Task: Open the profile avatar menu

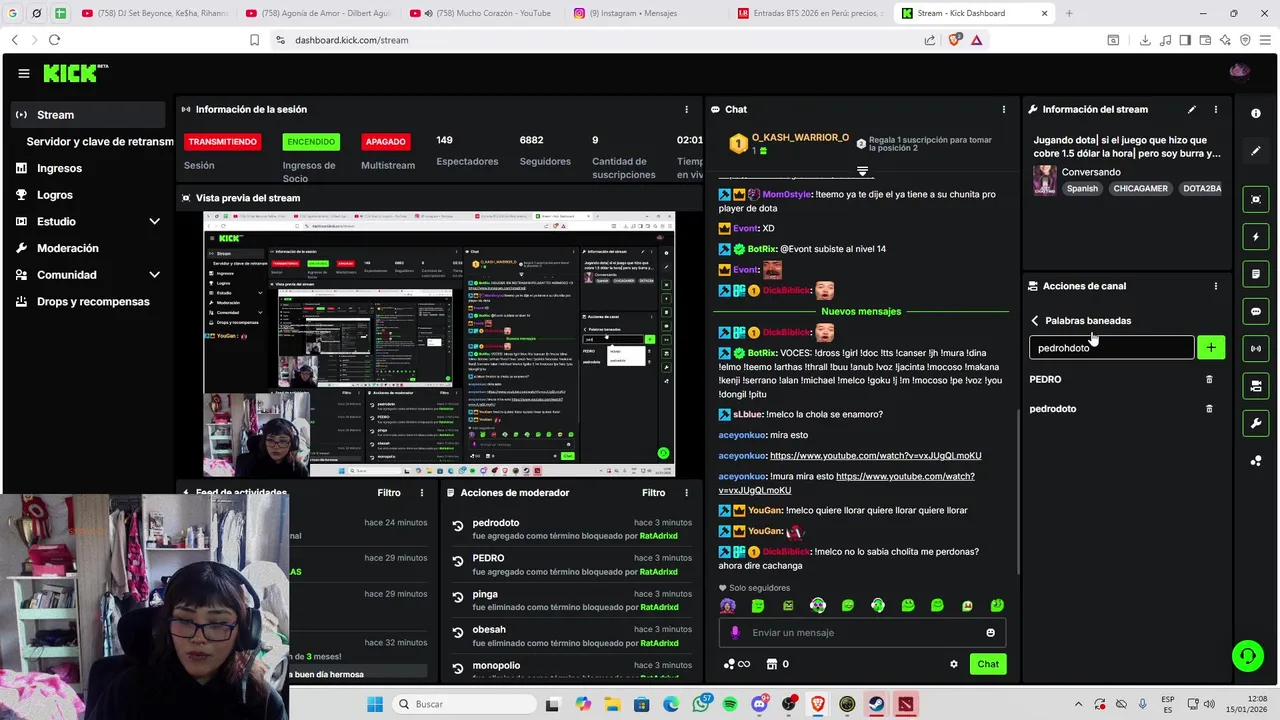Action: 1240,72
